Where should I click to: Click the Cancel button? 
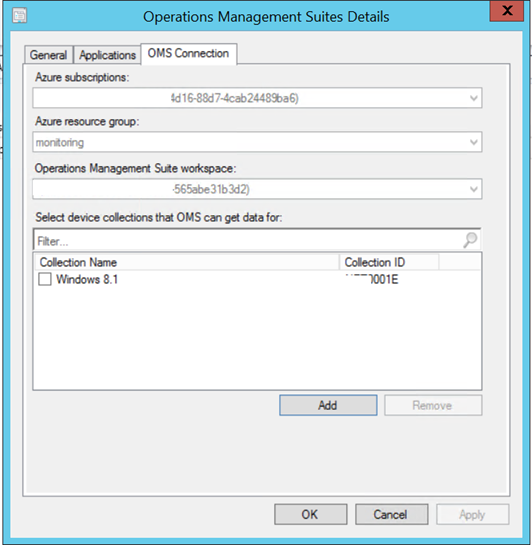pyautogui.click(x=391, y=514)
